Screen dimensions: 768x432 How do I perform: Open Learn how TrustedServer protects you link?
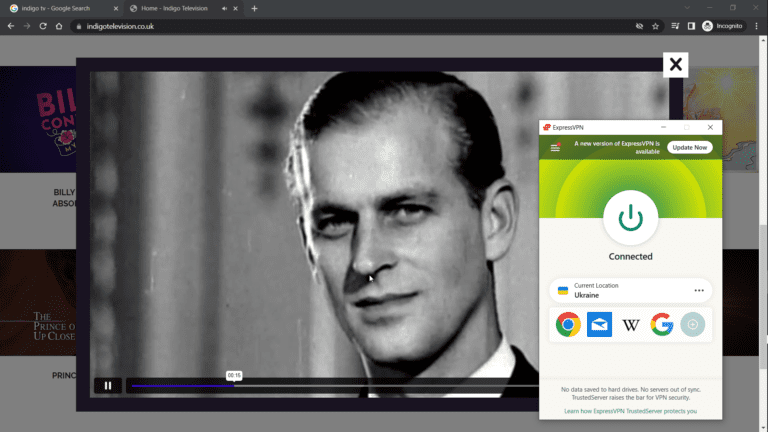point(630,411)
